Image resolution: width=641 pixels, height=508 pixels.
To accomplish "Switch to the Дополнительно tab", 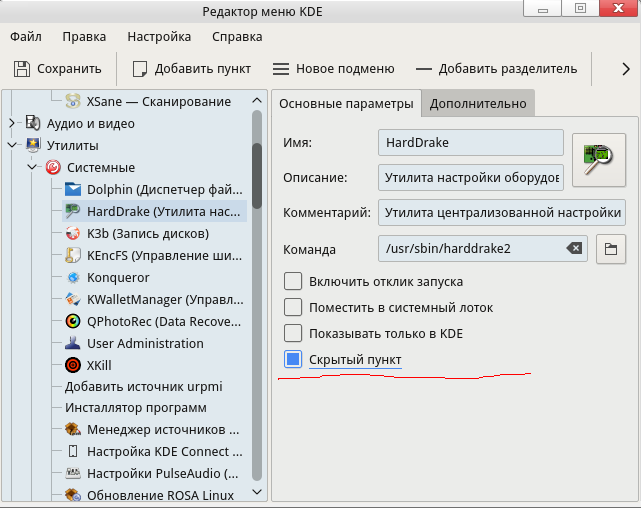I will point(478,103).
